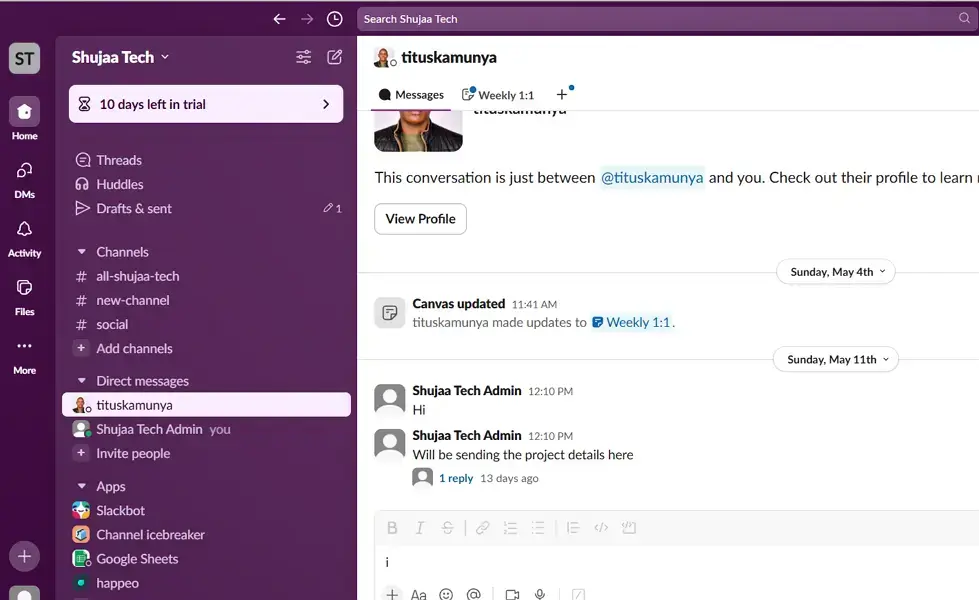Open the all-shujaa-tech channel
This screenshot has height=600, width=979.
click(x=206, y=276)
